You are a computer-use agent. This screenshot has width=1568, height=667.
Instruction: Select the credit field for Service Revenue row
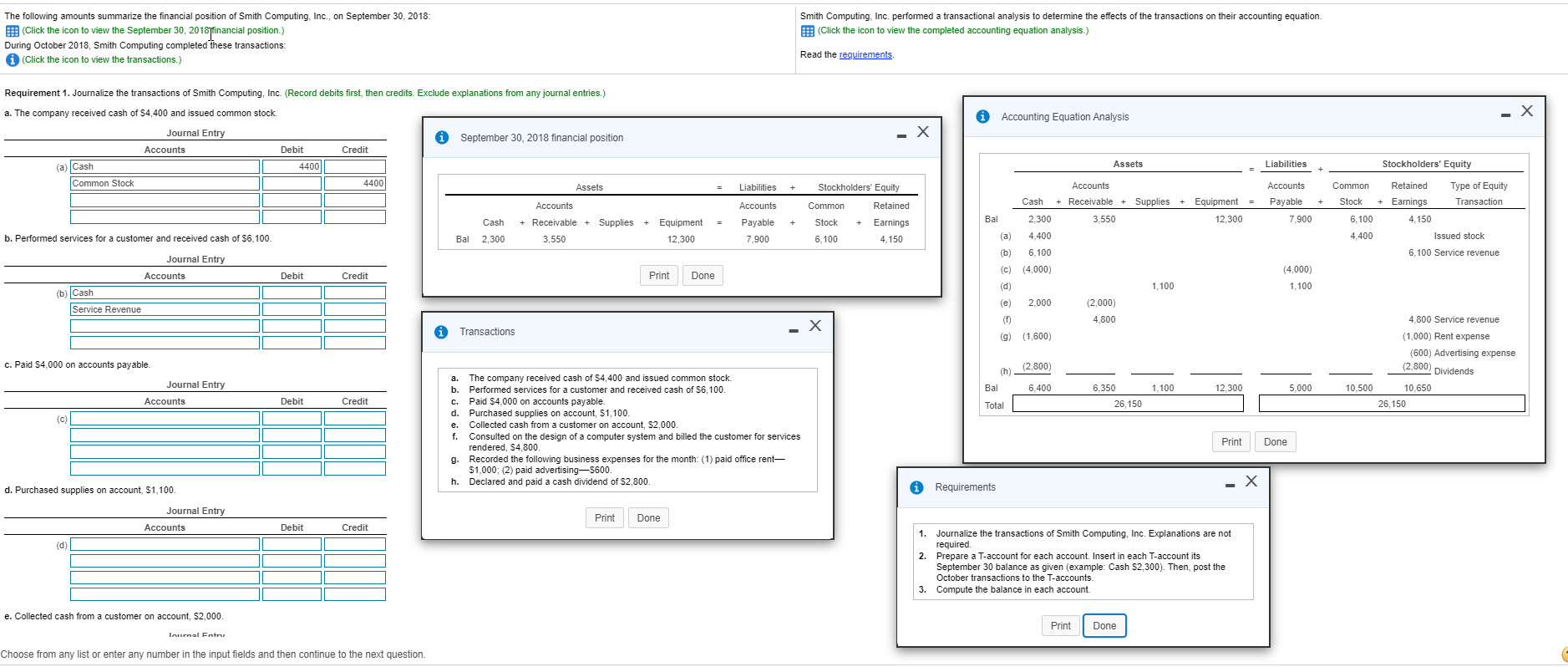354,310
